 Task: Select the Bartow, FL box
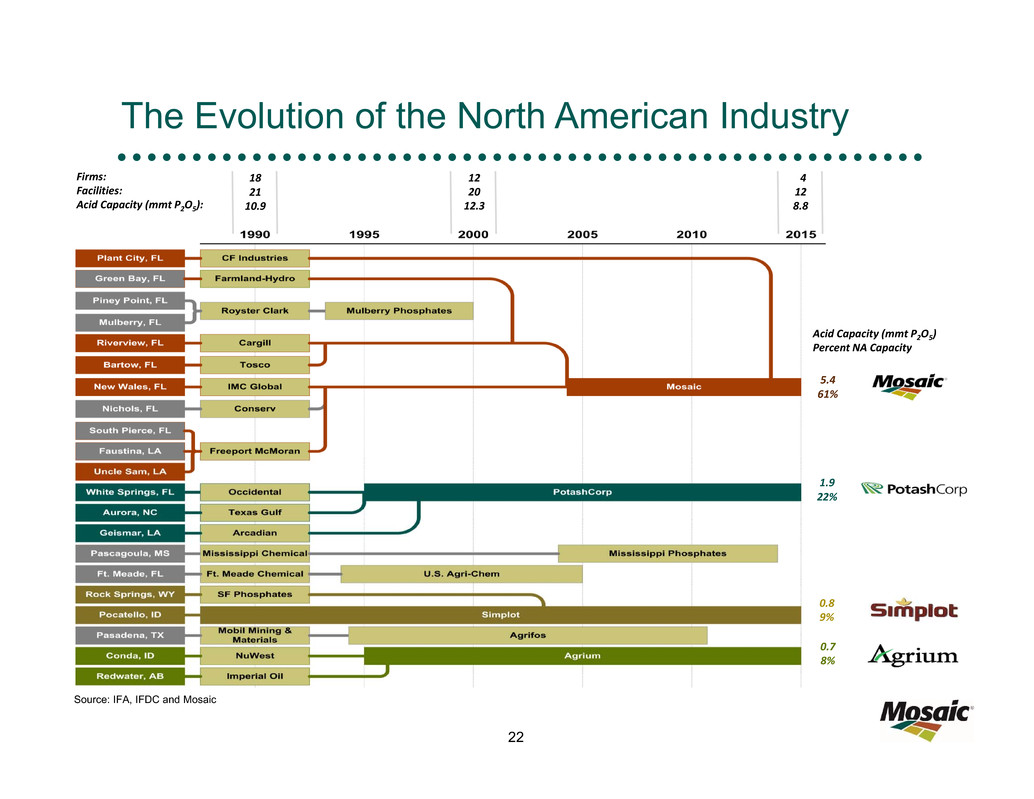130,365
